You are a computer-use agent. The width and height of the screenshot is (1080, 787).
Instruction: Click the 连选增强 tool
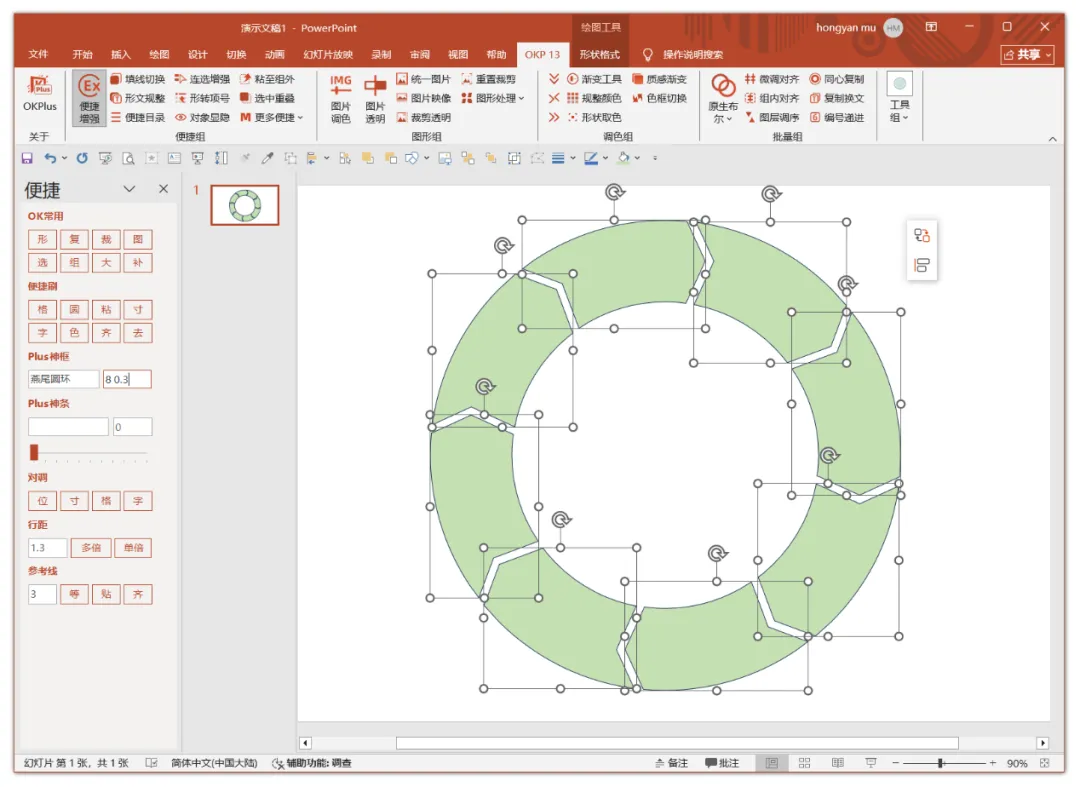point(202,79)
